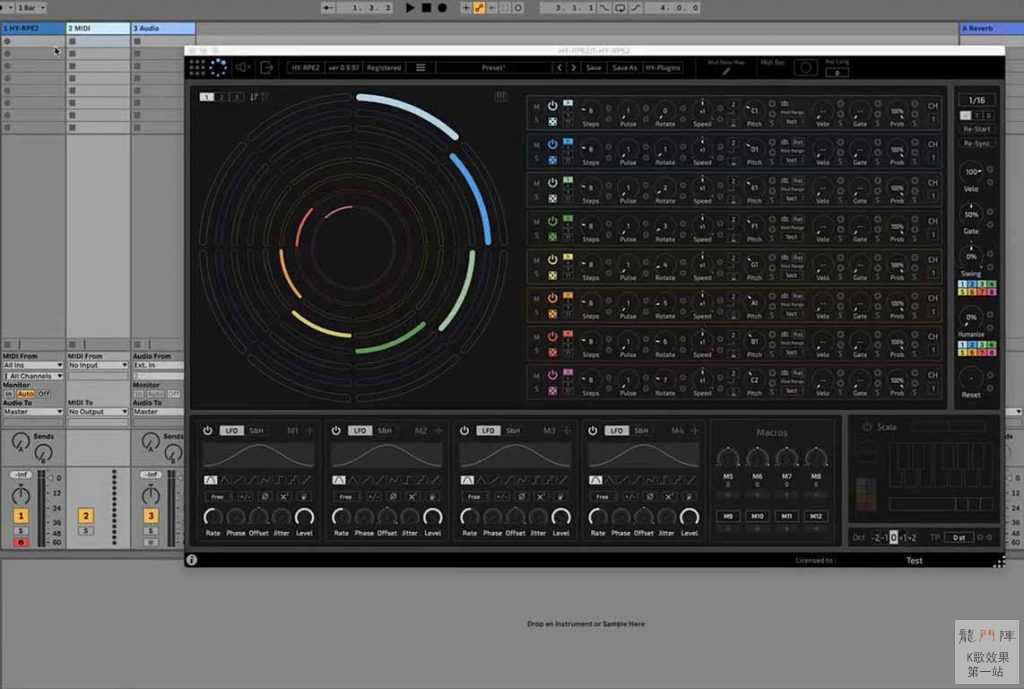Select octave 0 in the Oct selector

coord(893,537)
